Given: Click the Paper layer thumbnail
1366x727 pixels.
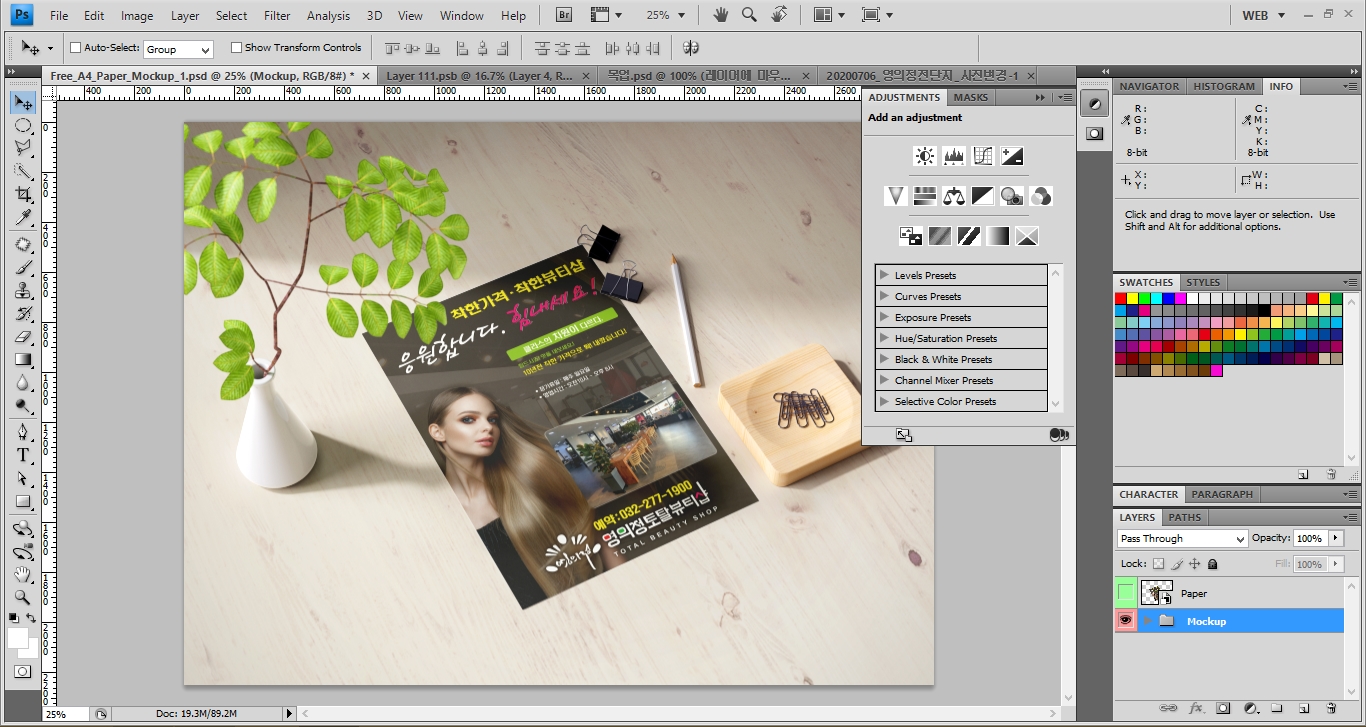Looking at the screenshot, I should click(x=1156, y=593).
